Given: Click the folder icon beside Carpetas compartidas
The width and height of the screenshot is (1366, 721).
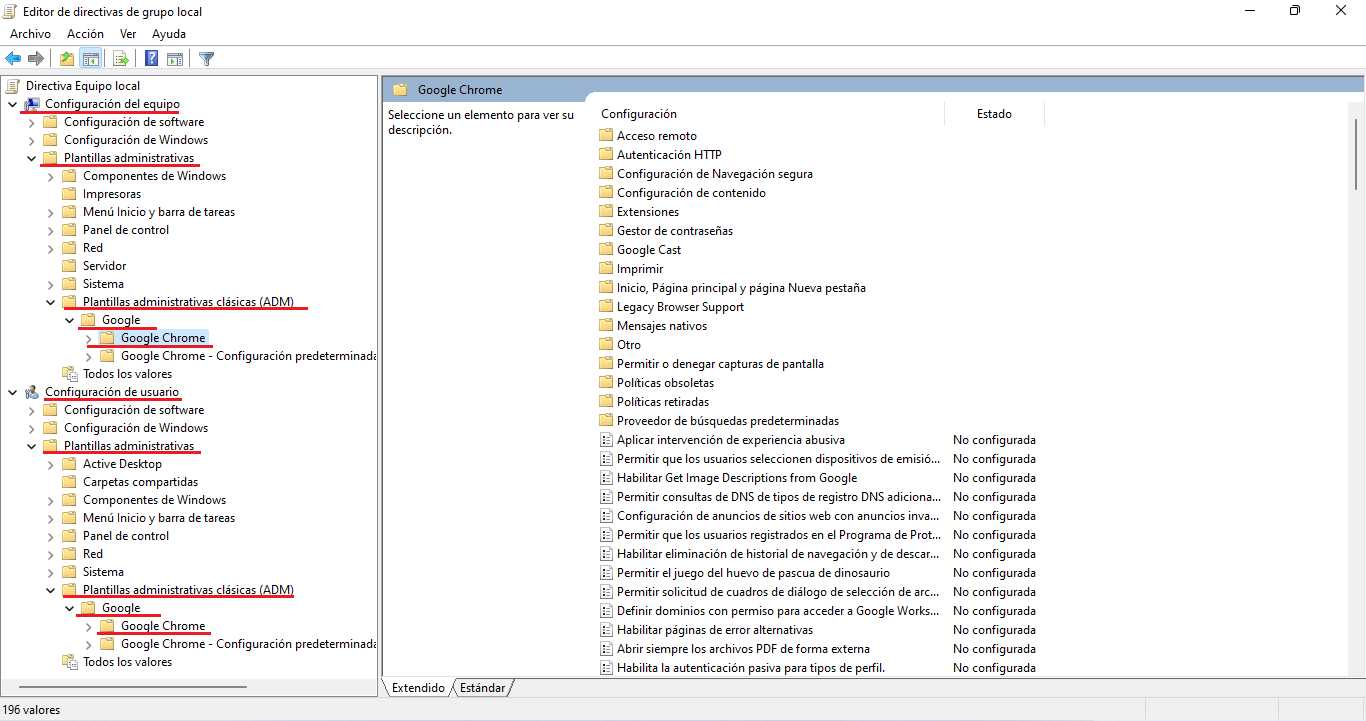Looking at the screenshot, I should 69,481.
